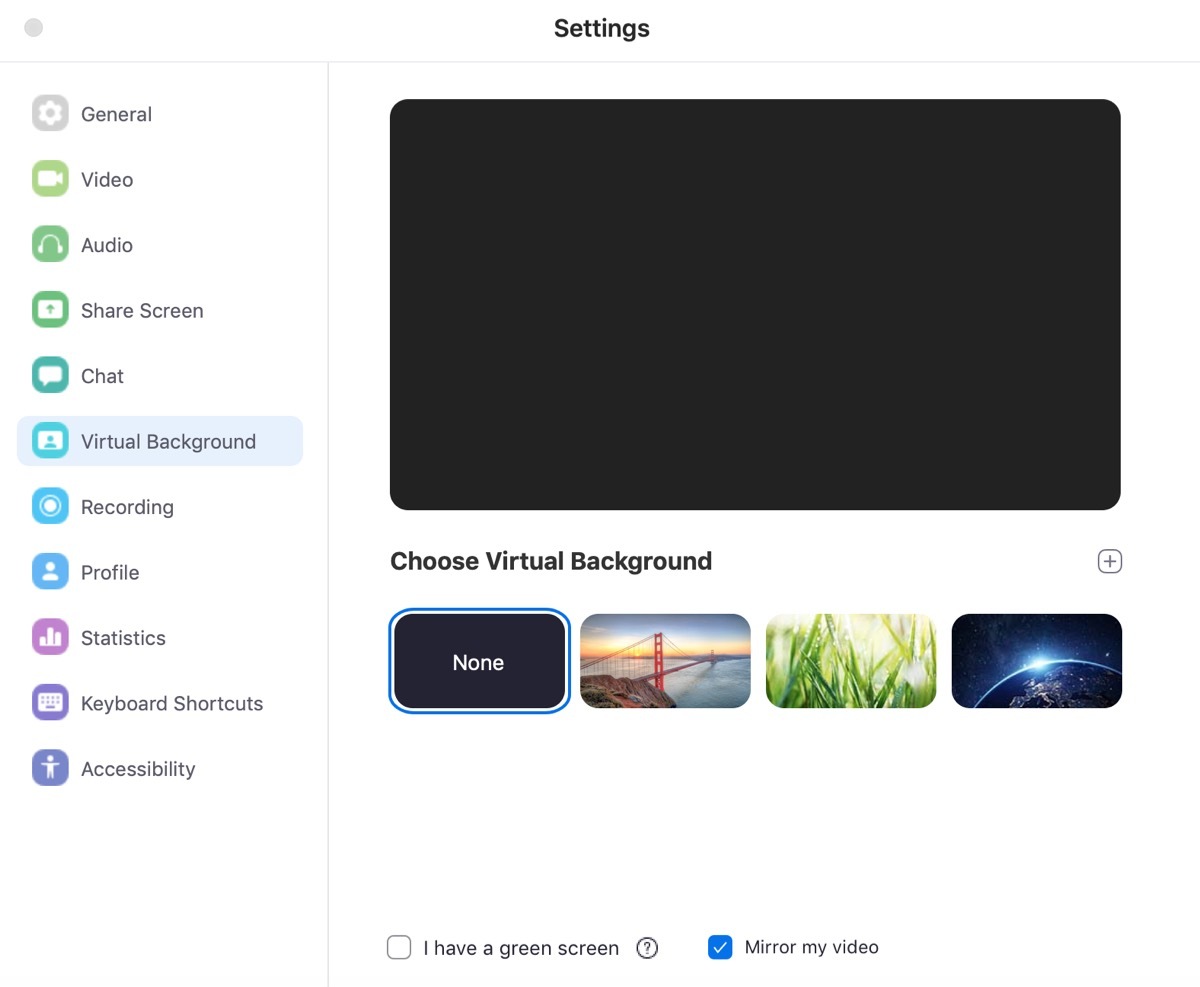Open the Video settings icon

(49, 179)
